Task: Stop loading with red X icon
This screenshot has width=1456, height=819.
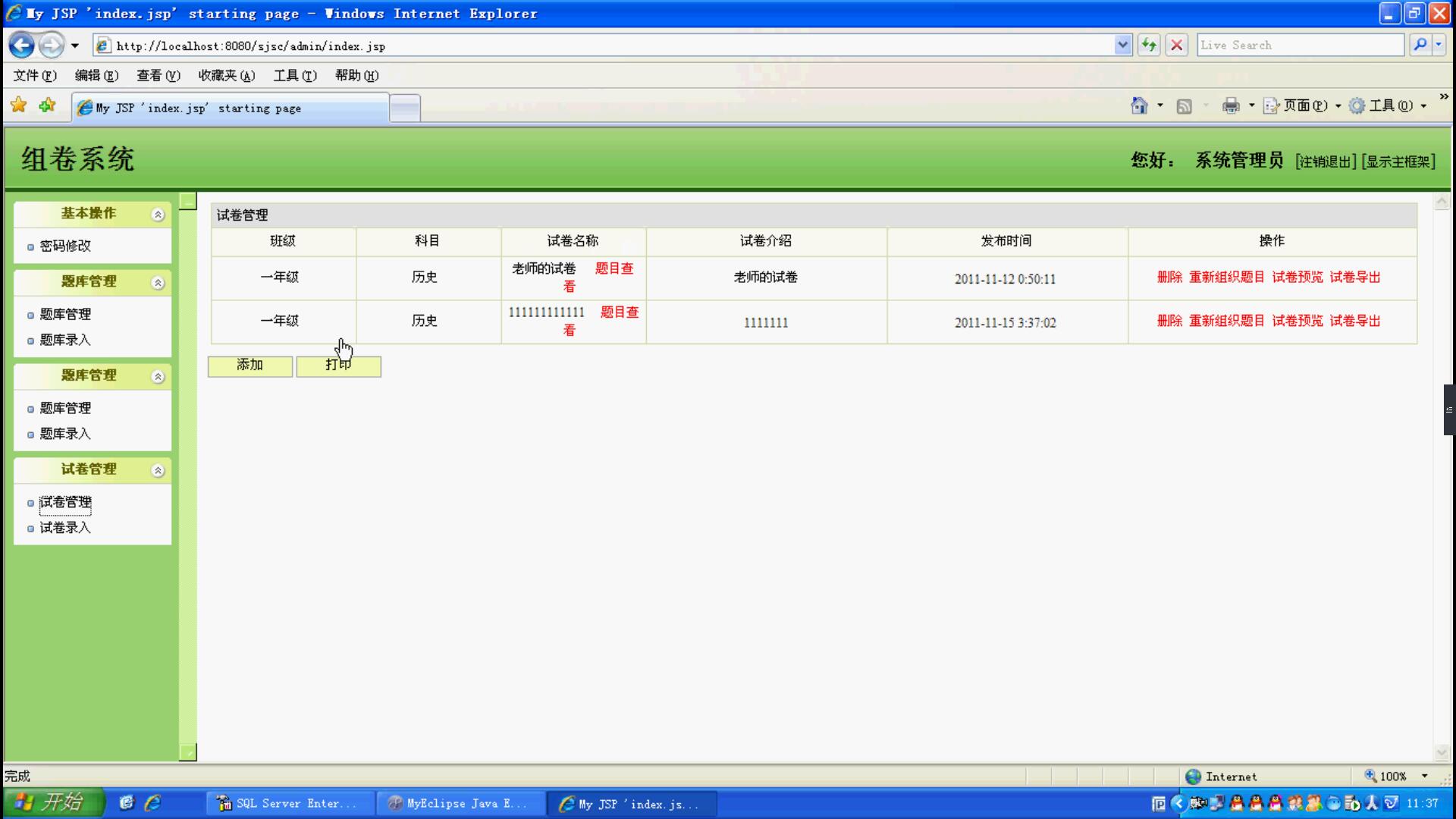Action: coord(1176,45)
